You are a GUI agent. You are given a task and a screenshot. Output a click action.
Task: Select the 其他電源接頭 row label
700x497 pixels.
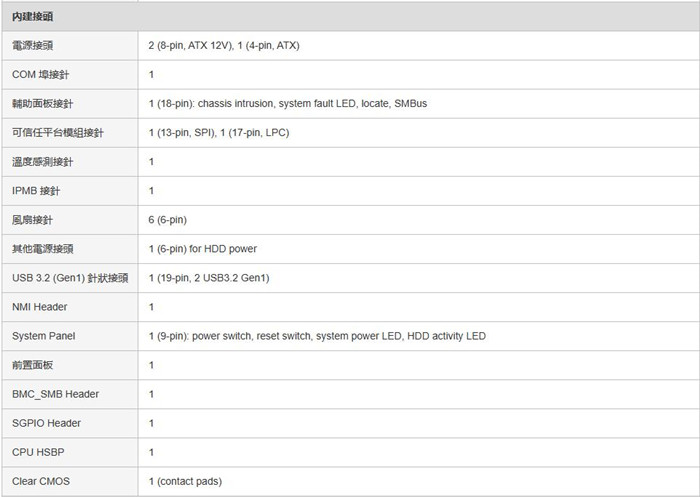42,249
